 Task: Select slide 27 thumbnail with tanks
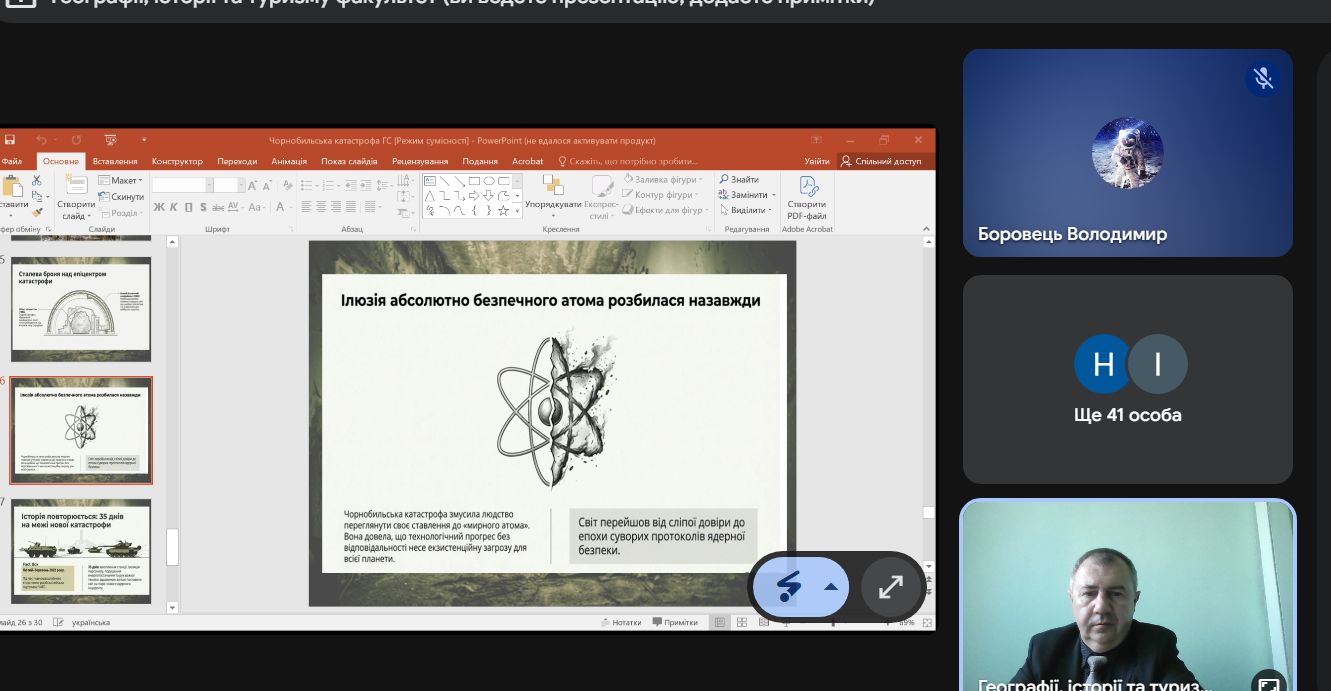point(81,550)
